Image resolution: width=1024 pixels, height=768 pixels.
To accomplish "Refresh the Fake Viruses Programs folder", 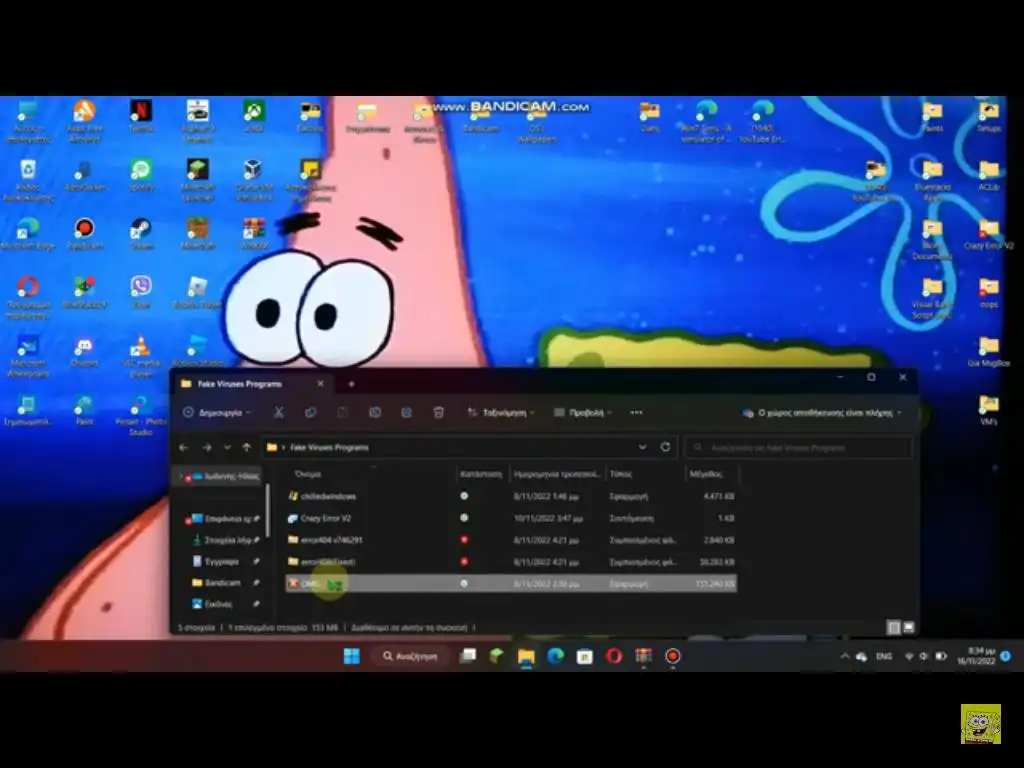I will click(x=665, y=447).
